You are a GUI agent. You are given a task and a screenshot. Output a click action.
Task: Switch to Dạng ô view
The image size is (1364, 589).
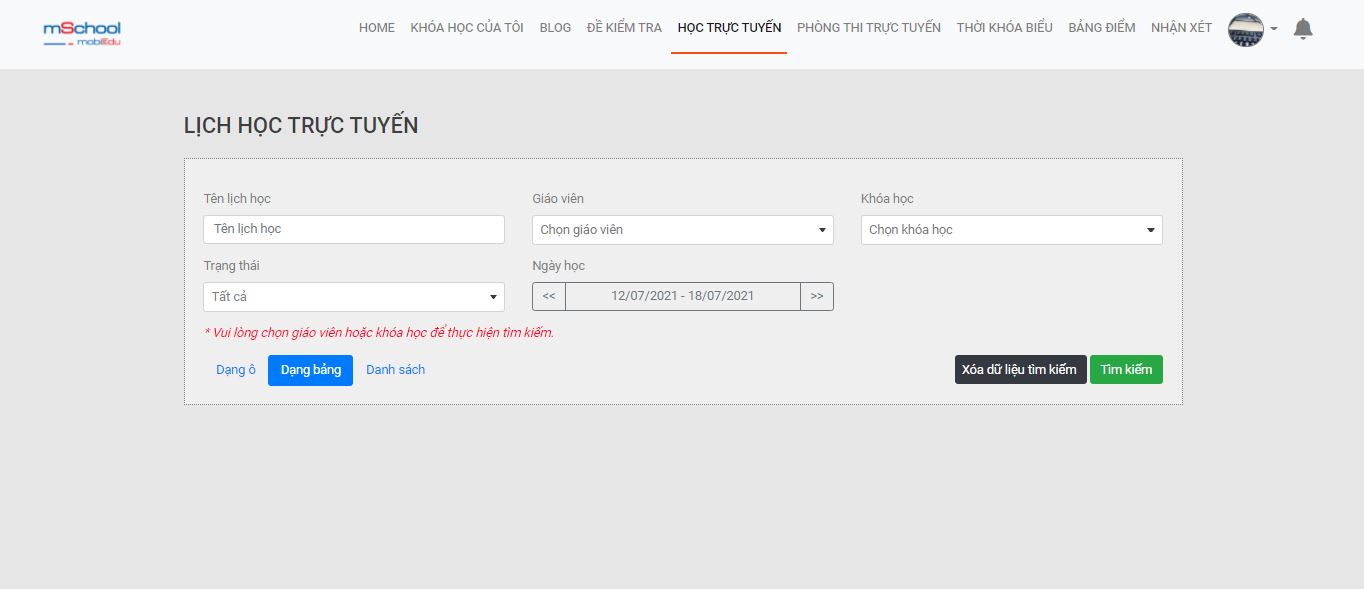click(x=236, y=370)
